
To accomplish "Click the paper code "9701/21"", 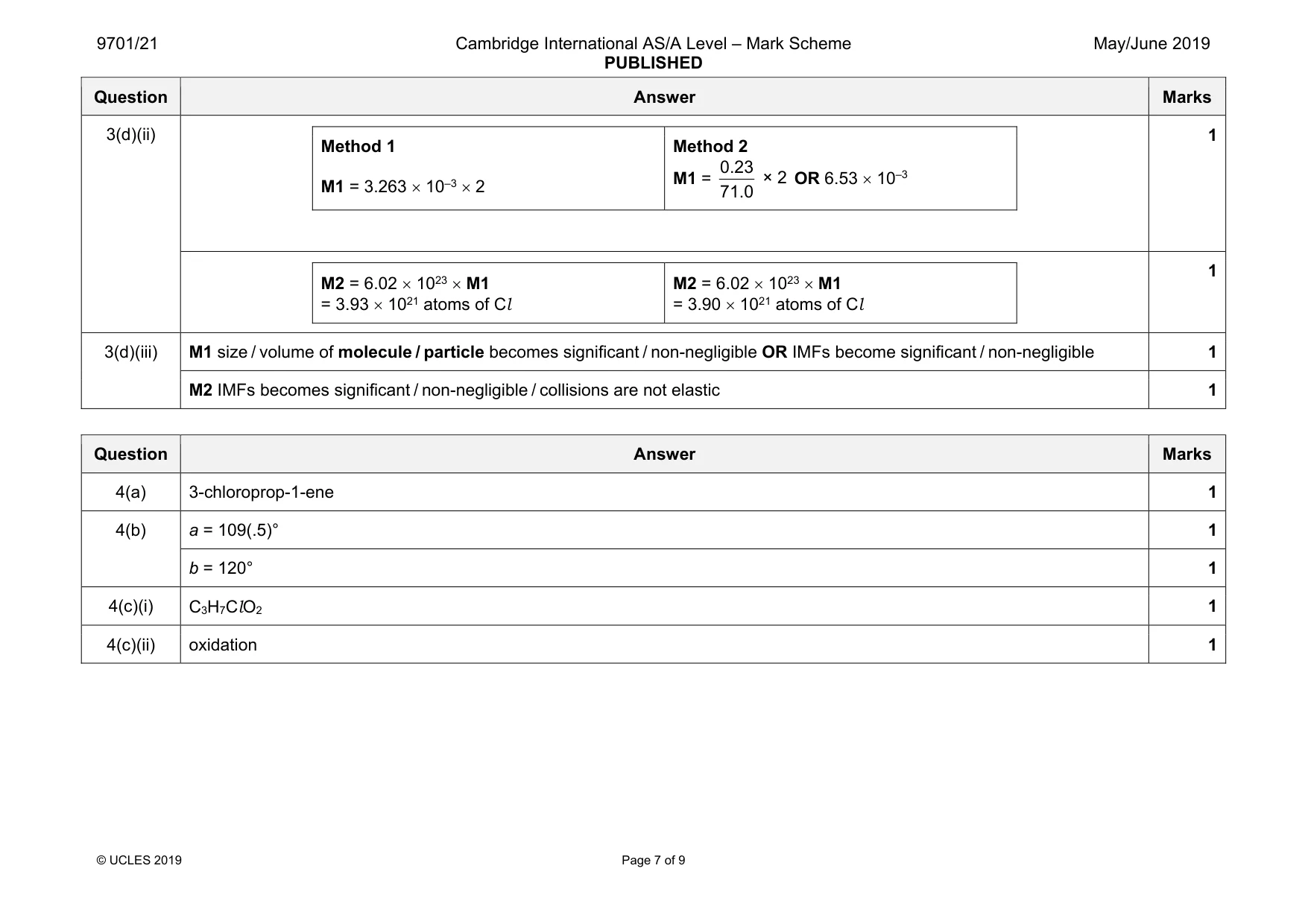I will pyautogui.click(x=127, y=44).
